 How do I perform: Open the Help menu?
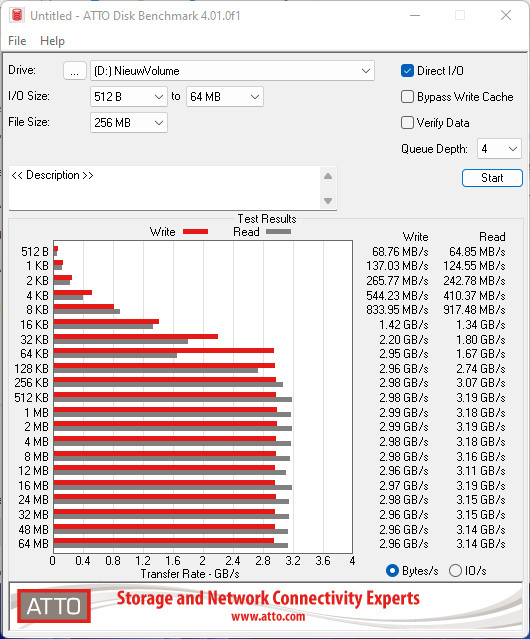[53, 41]
